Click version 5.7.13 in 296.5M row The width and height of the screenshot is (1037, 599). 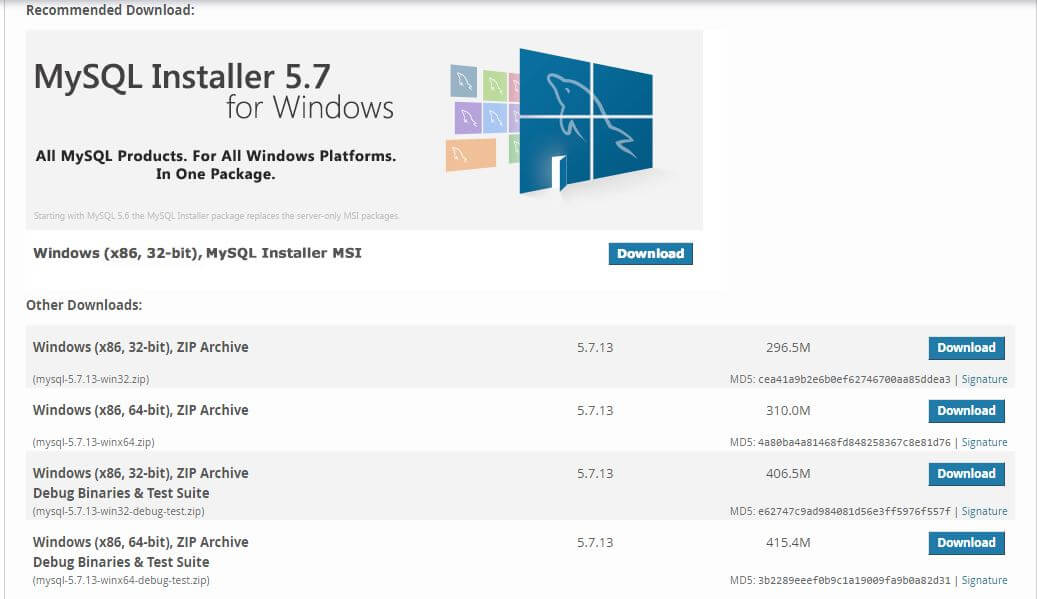[x=595, y=347]
